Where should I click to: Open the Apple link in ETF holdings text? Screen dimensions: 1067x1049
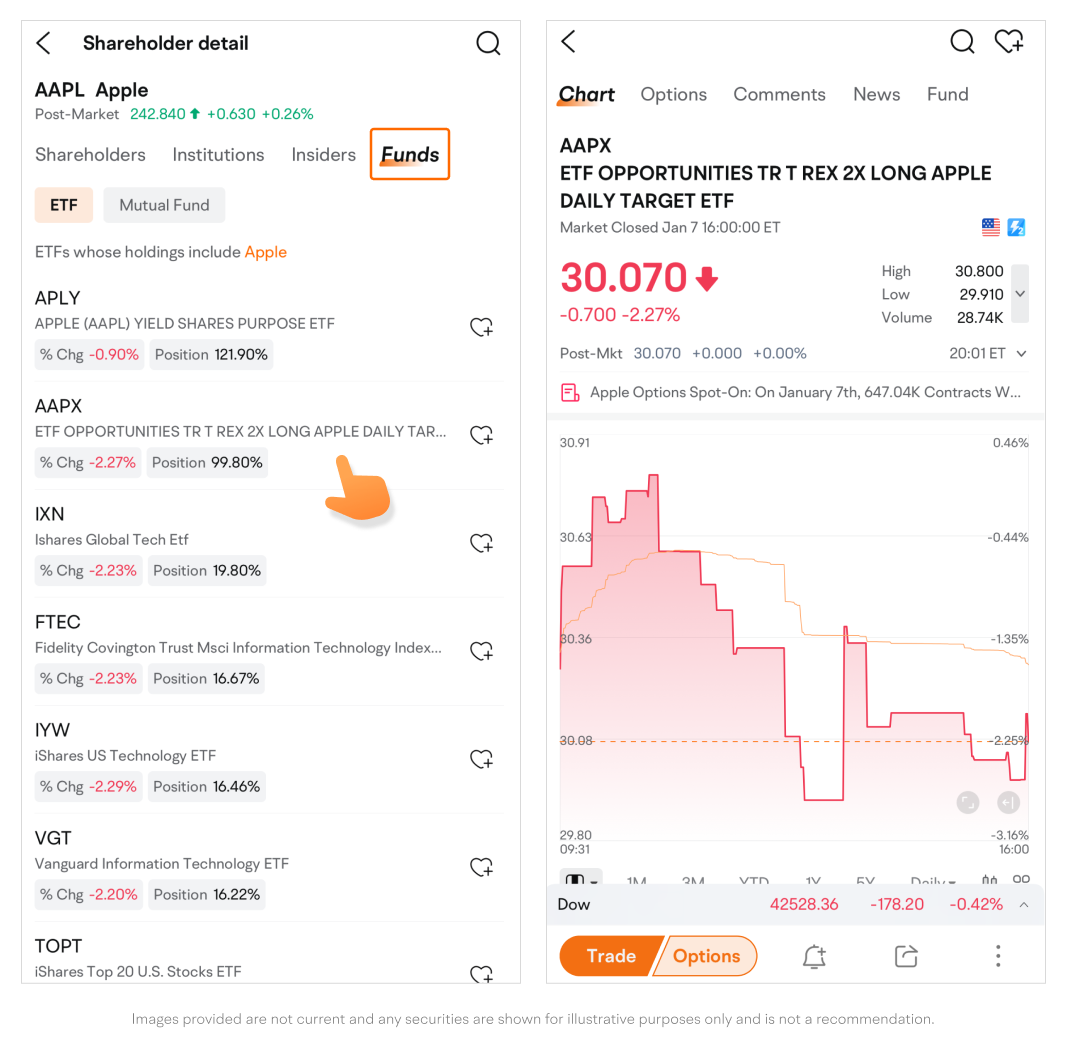click(x=266, y=252)
